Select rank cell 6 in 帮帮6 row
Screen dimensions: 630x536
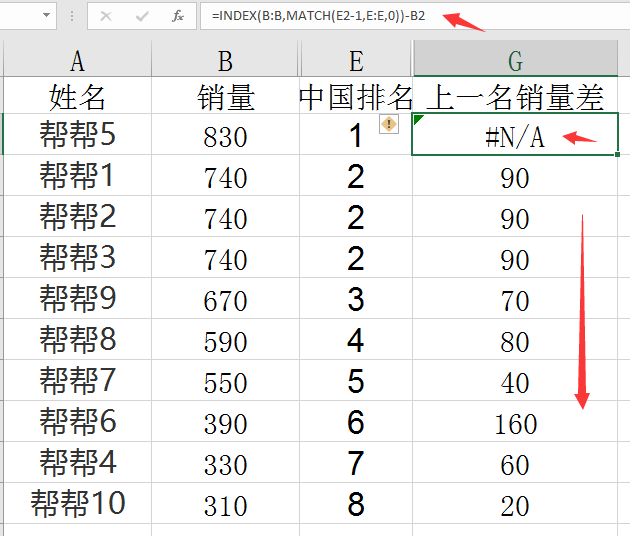point(356,421)
